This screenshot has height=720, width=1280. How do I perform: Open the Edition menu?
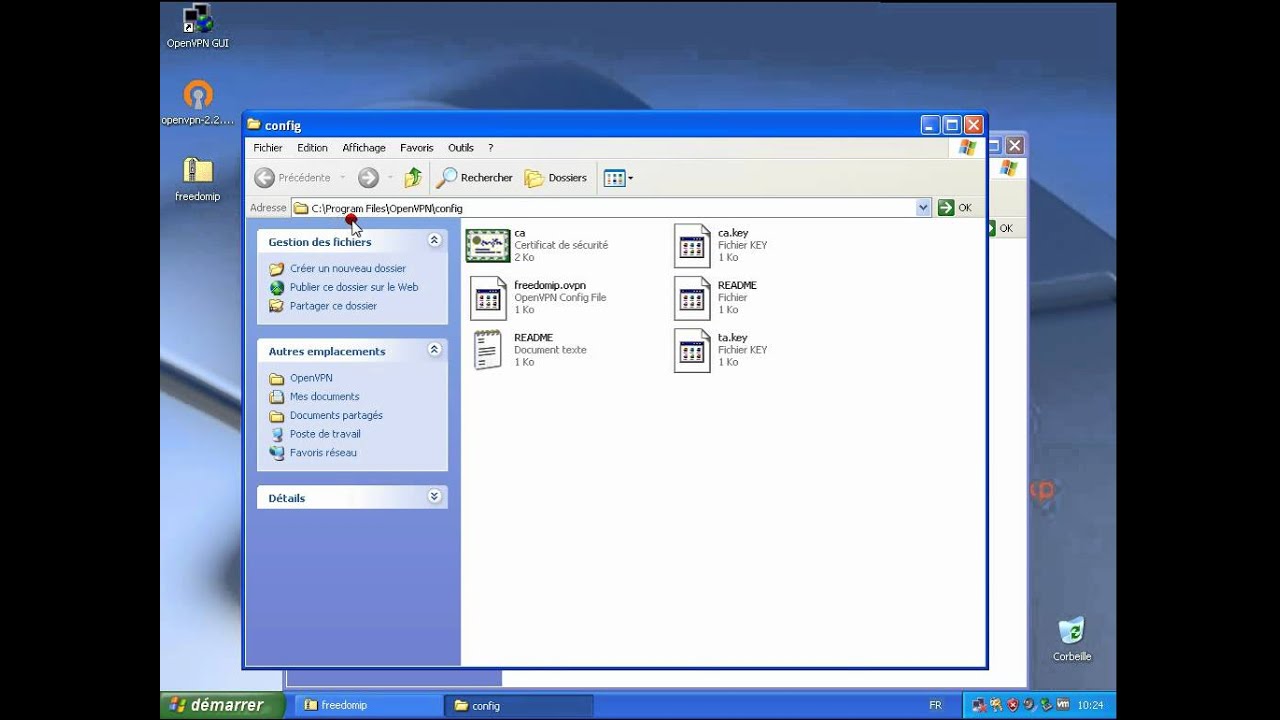312,148
